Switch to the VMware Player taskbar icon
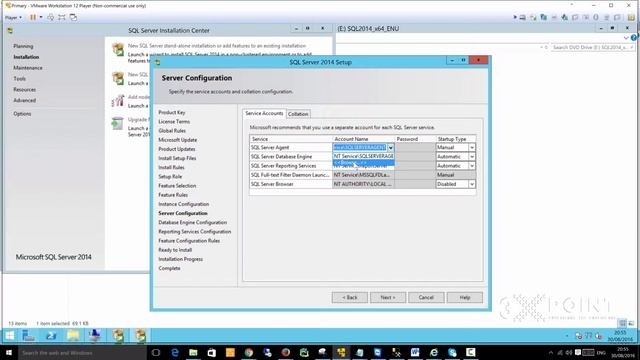This screenshot has height=360, width=640. (x=341, y=352)
